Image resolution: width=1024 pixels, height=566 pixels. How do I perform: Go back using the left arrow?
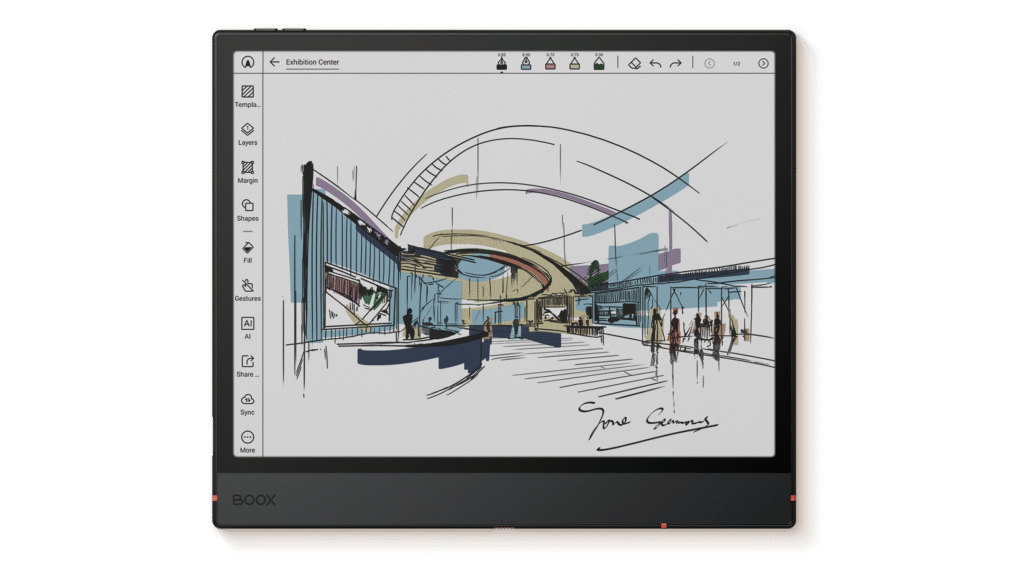[x=274, y=62]
